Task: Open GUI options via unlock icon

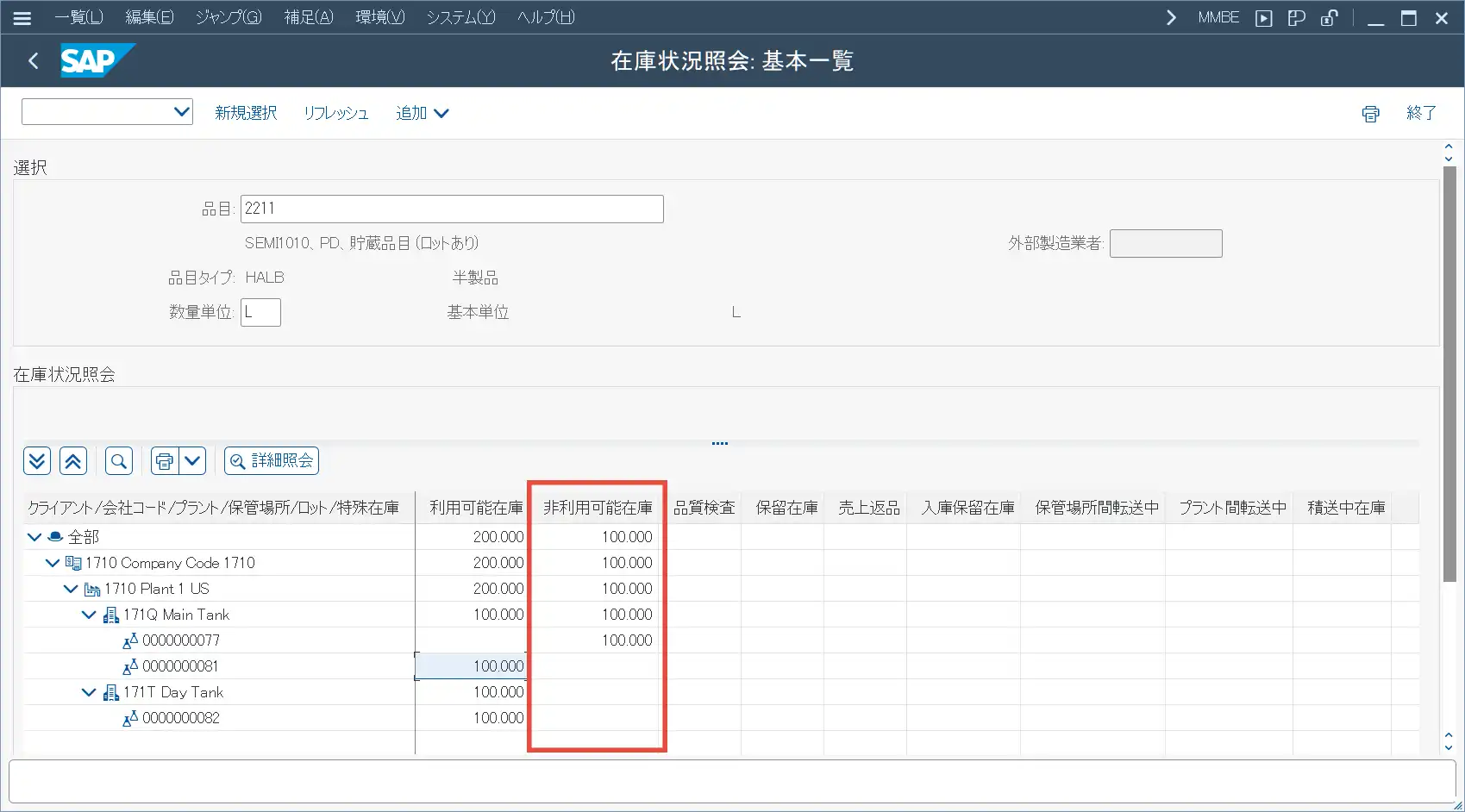Action: tap(1330, 16)
